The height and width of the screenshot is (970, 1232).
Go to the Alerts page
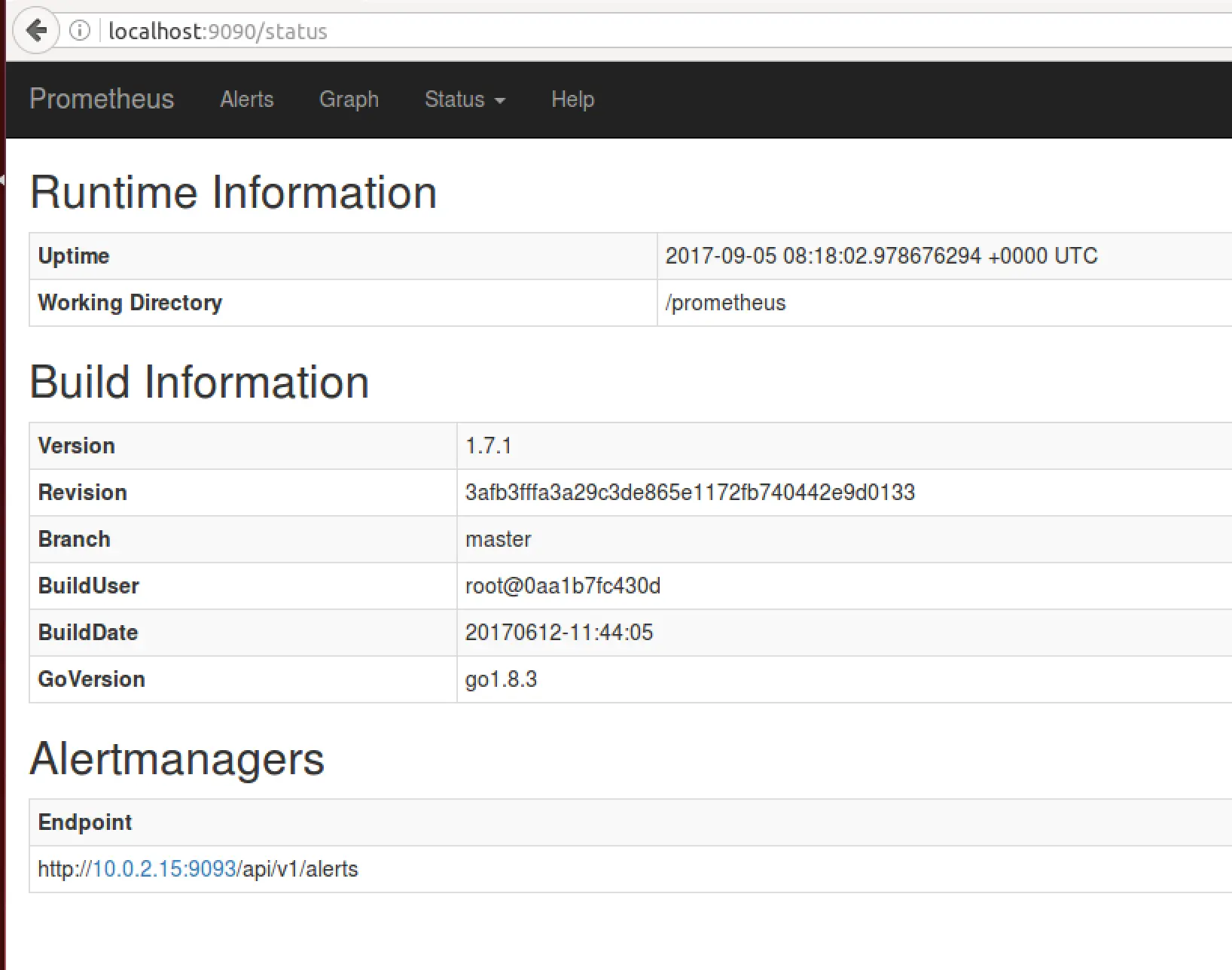[247, 99]
